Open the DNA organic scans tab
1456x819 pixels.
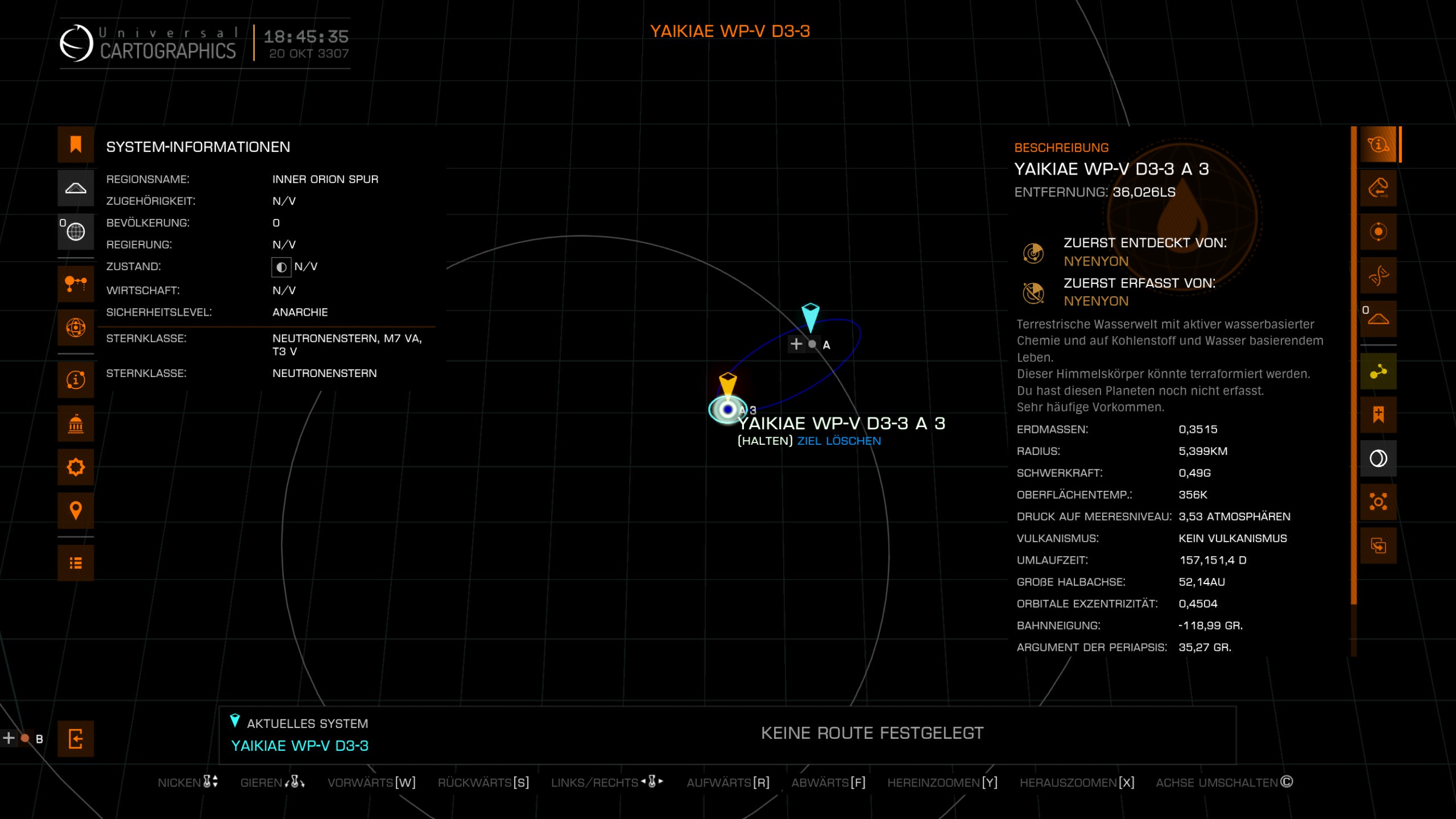click(x=1378, y=276)
